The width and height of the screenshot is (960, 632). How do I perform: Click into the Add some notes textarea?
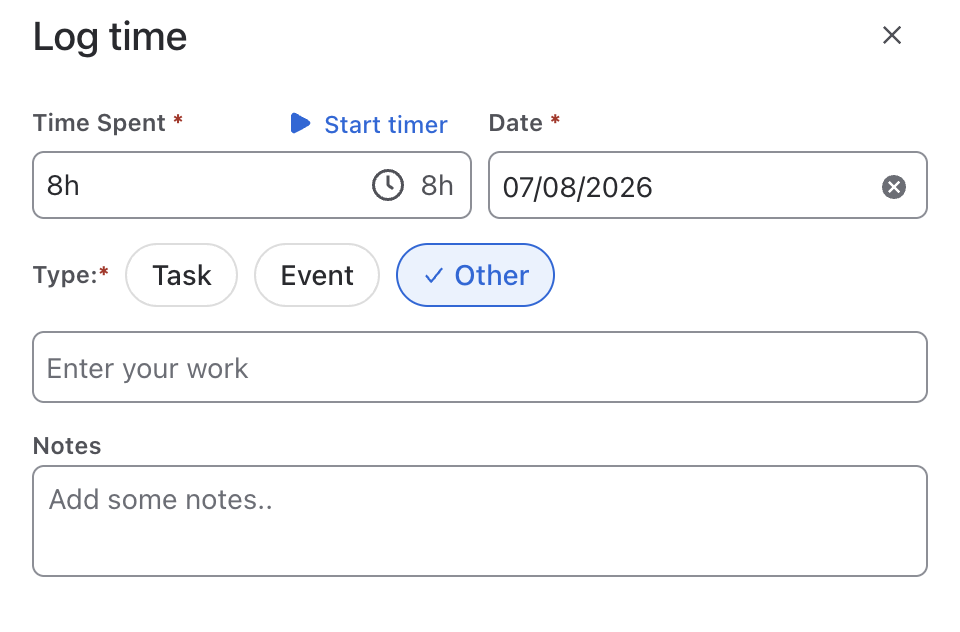(x=480, y=521)
